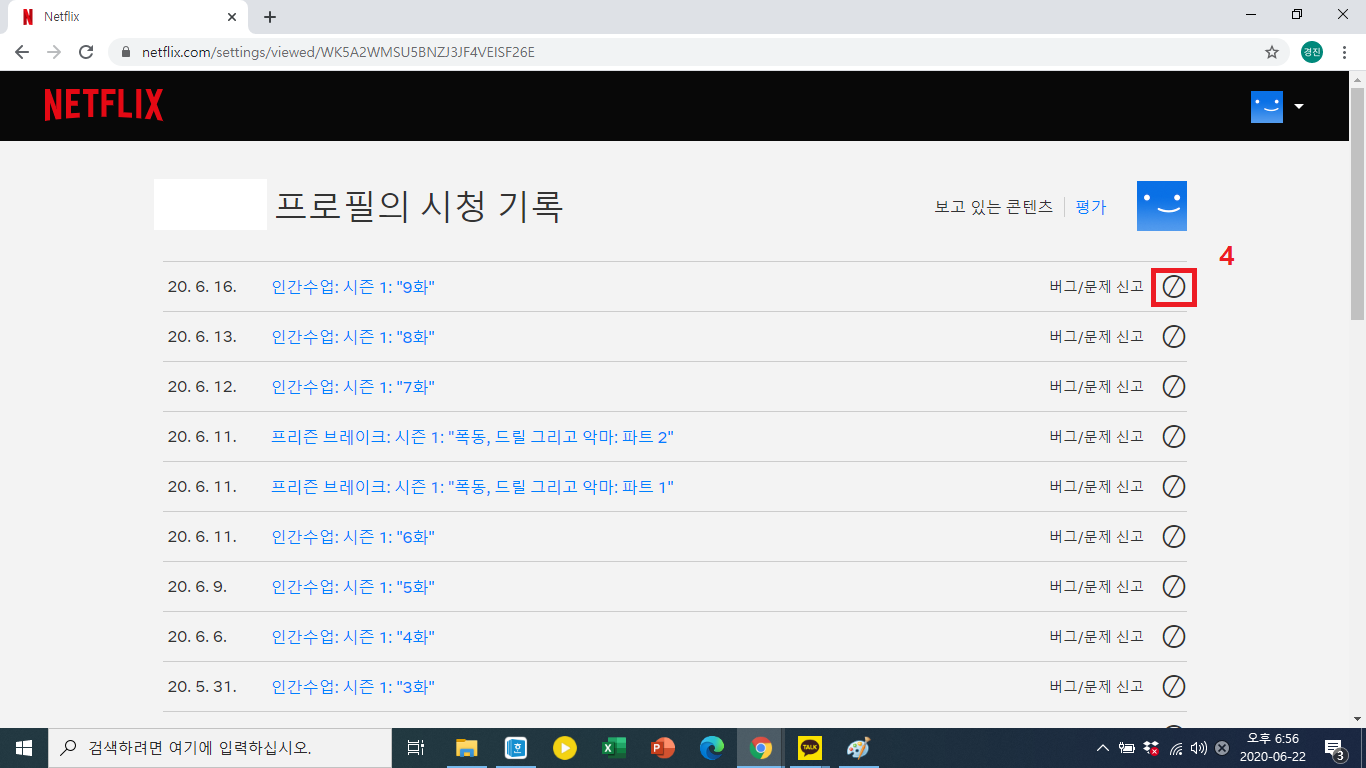Expand the profile dropdown arrow

1299,106
